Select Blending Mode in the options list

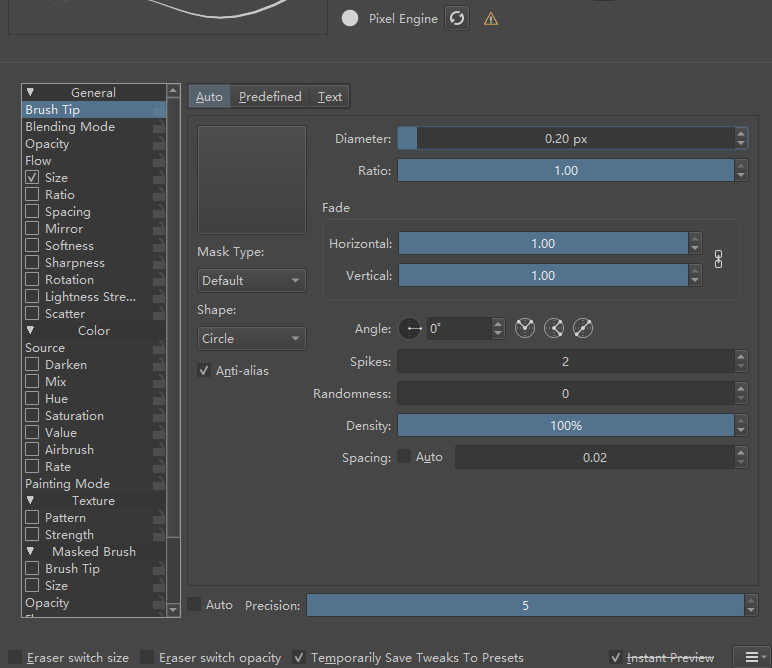[x=70, y=127]
